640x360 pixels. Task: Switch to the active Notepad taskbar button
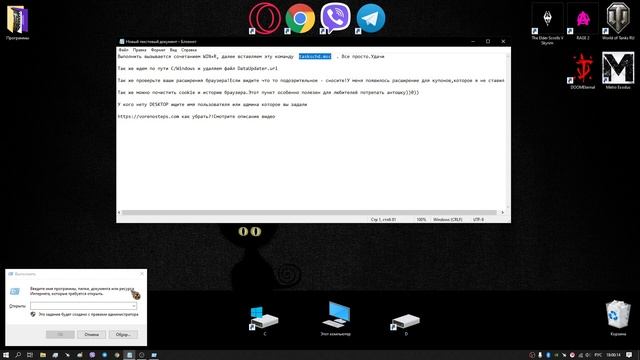pyautogui.click(x=129, y=355)
